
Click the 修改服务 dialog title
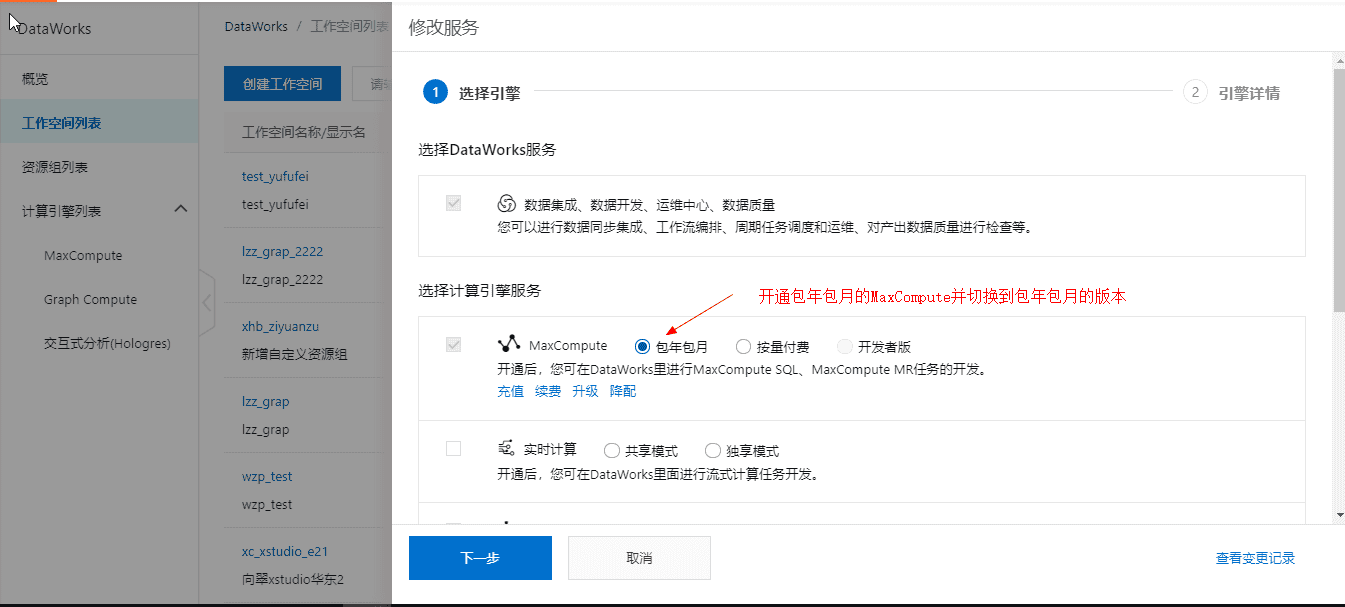point(444,27)
